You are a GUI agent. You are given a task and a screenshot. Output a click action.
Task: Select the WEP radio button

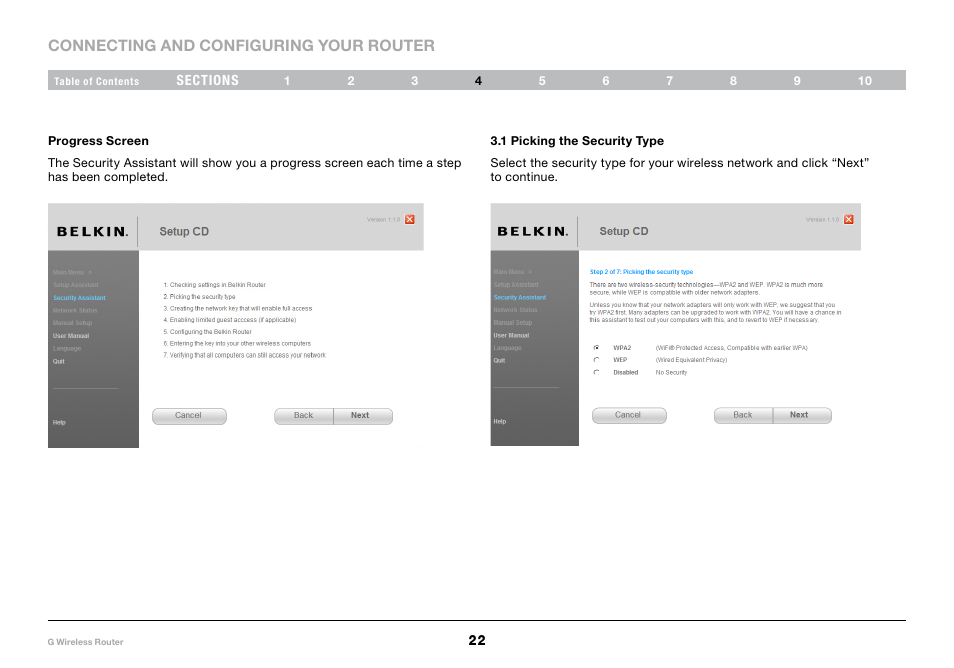(596, 360)
